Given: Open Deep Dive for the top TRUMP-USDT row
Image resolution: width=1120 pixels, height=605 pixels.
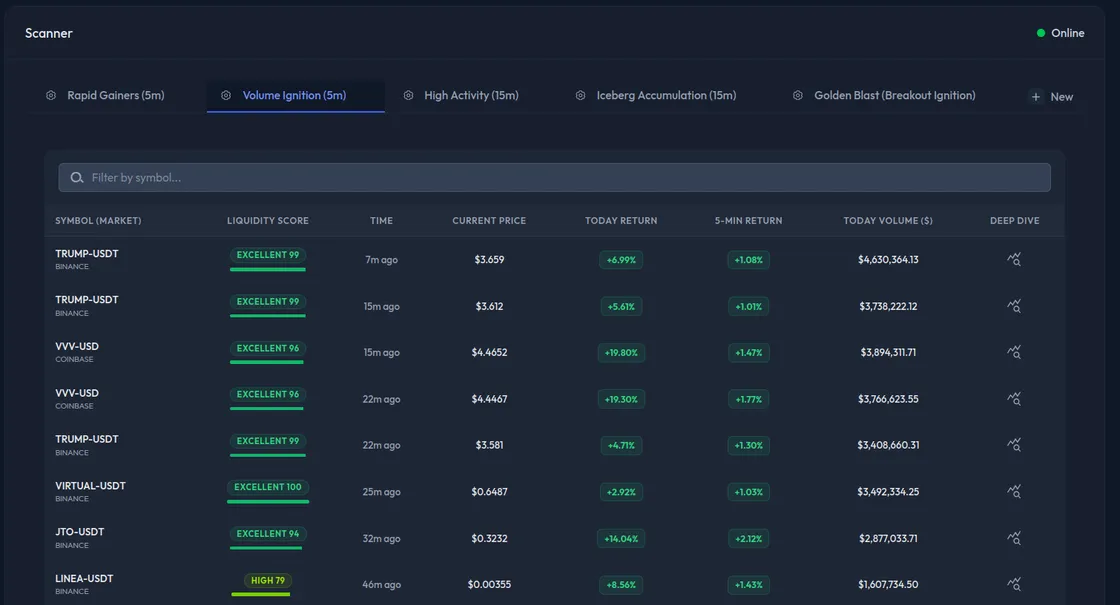Looking at the screenshot, I should click(1014, 259).
